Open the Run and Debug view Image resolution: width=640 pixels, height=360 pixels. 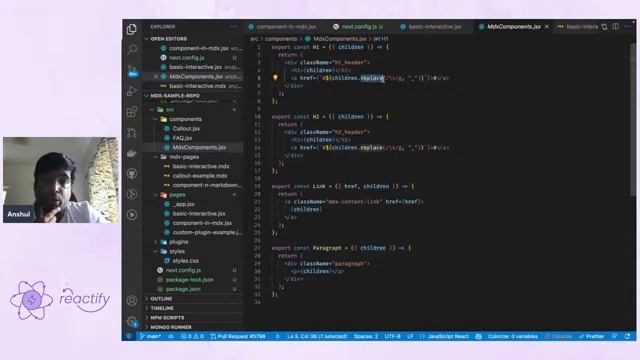pyautogui.click(x=132, y=91)
